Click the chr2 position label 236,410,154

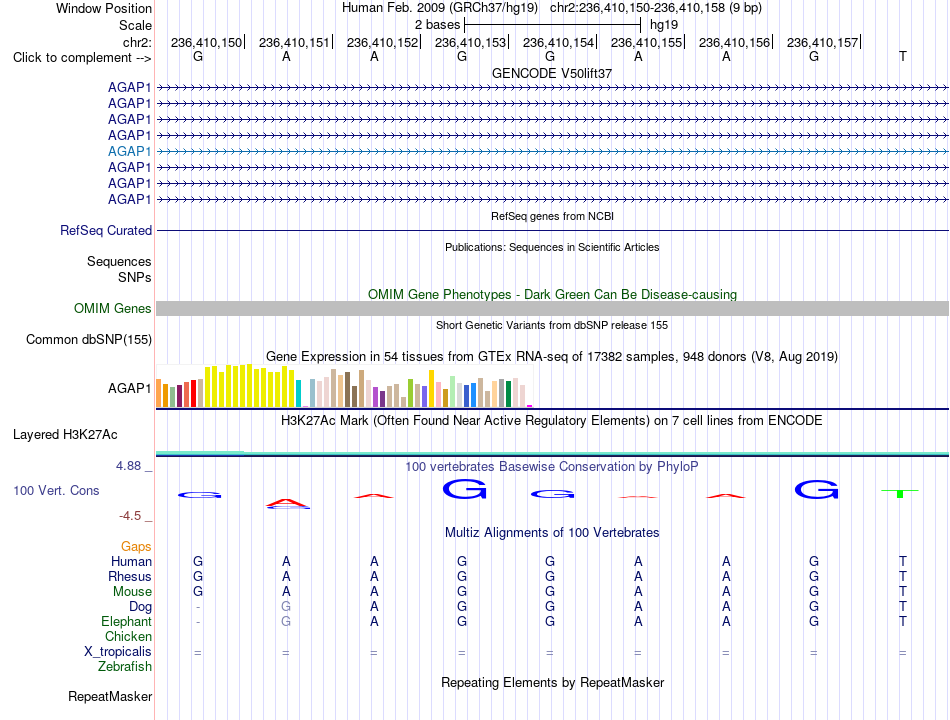click(x=559, y=42)
